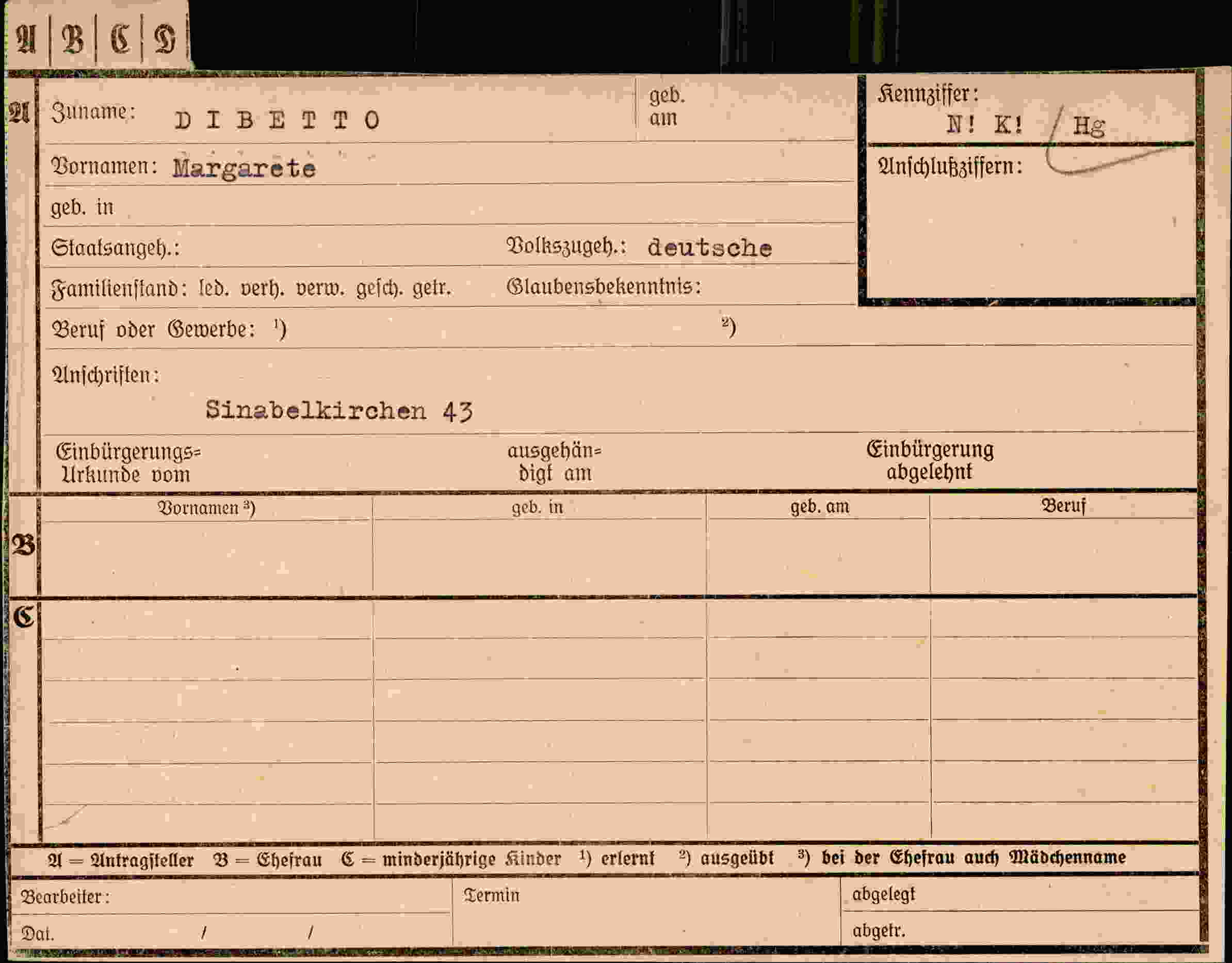1232x963 pixels.
Task: Click the 'Familienstand:' label
Action: [119, 289]
